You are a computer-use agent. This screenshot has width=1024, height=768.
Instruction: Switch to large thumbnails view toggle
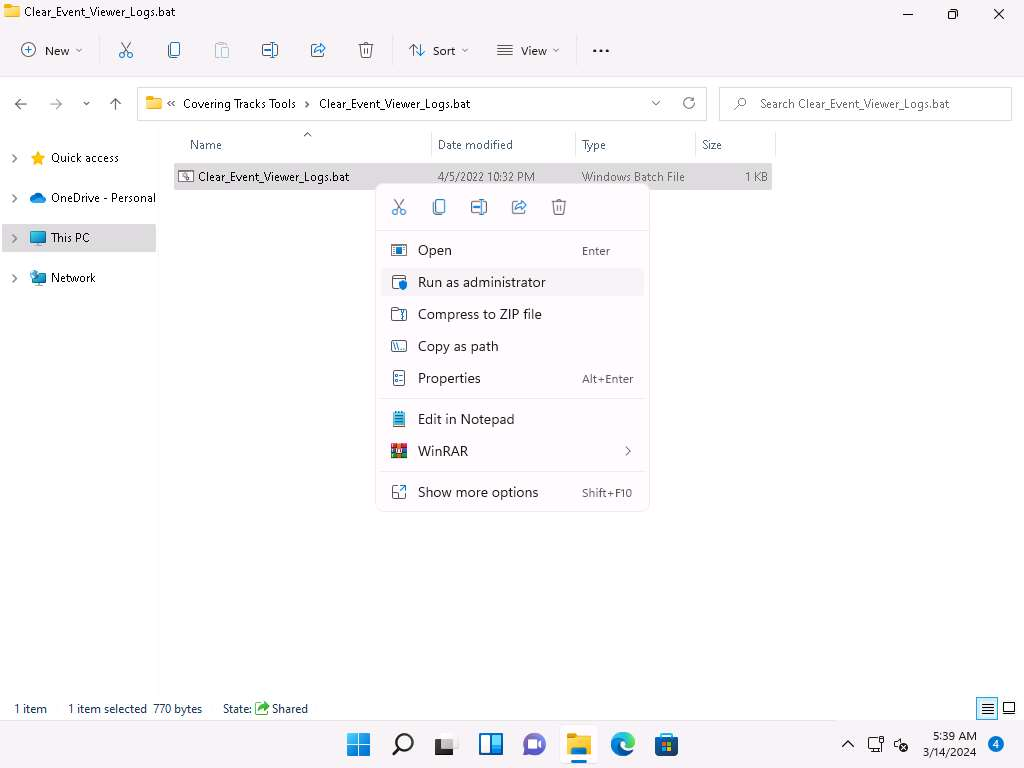1009,709
